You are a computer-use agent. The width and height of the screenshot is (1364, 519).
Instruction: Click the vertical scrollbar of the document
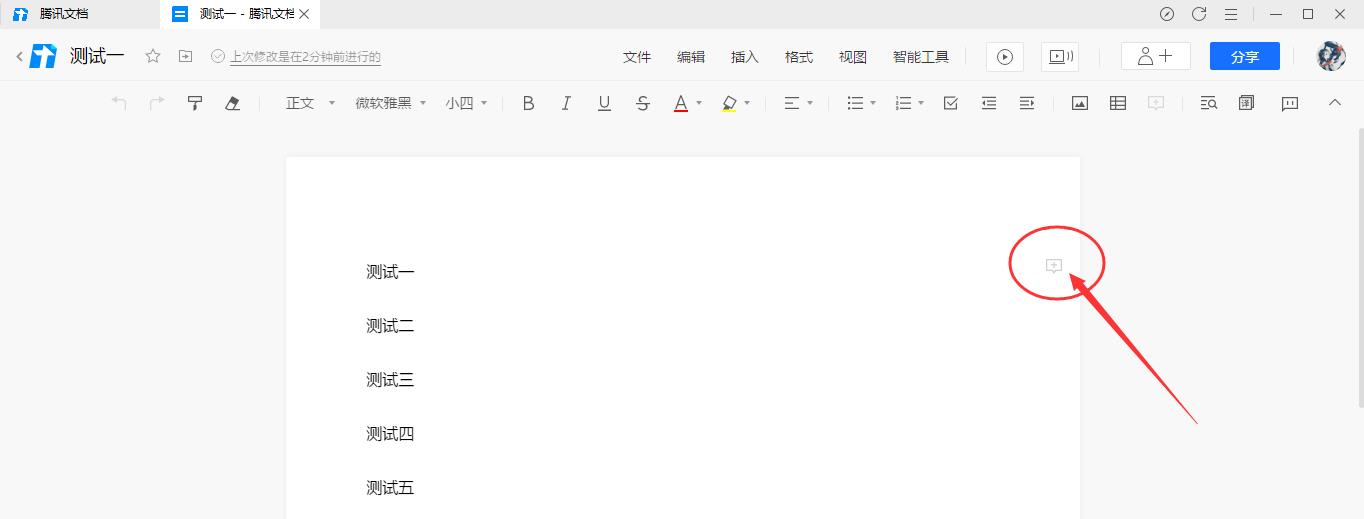click(1360, 267)
